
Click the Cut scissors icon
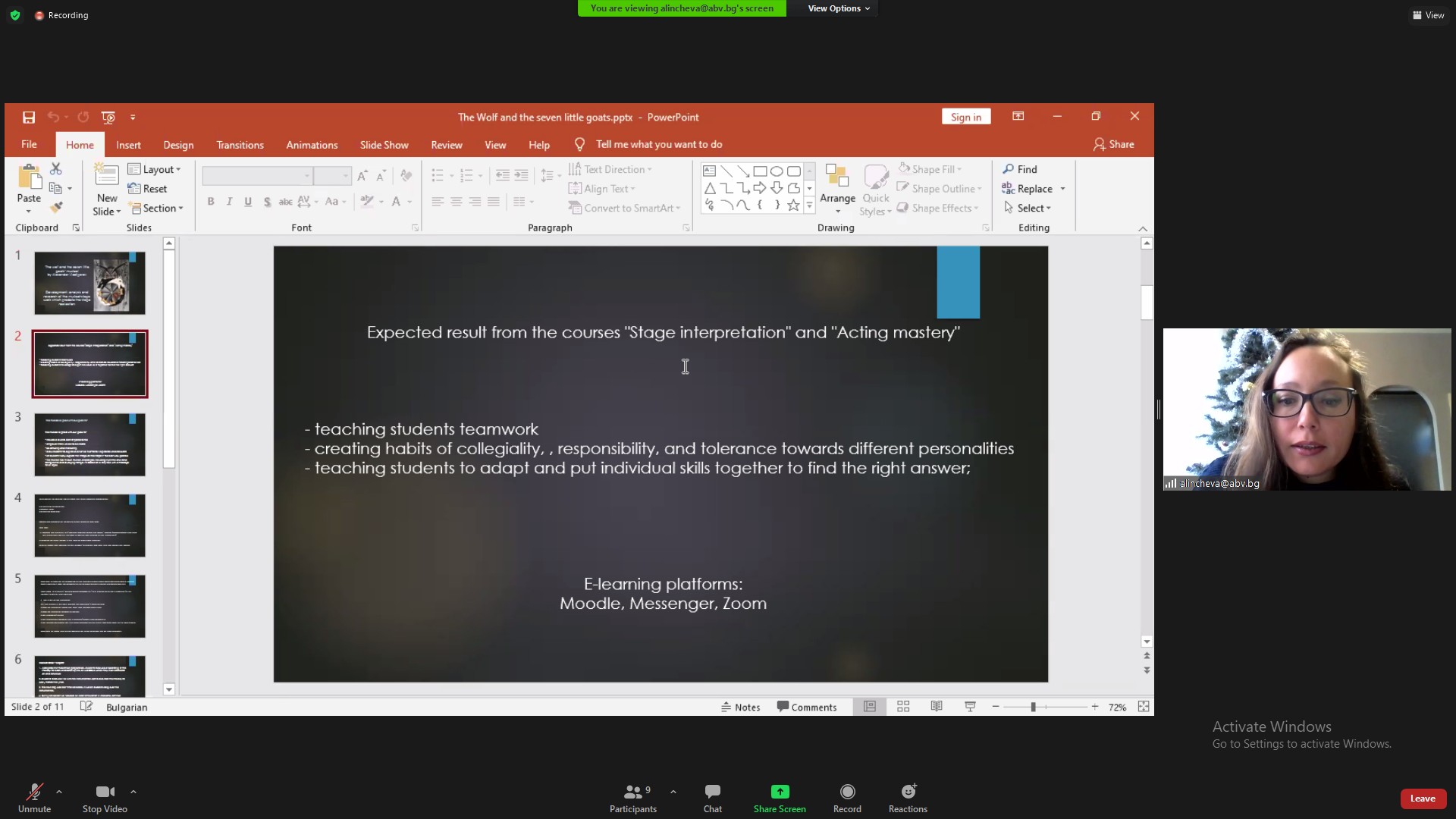tap(55, 168)
